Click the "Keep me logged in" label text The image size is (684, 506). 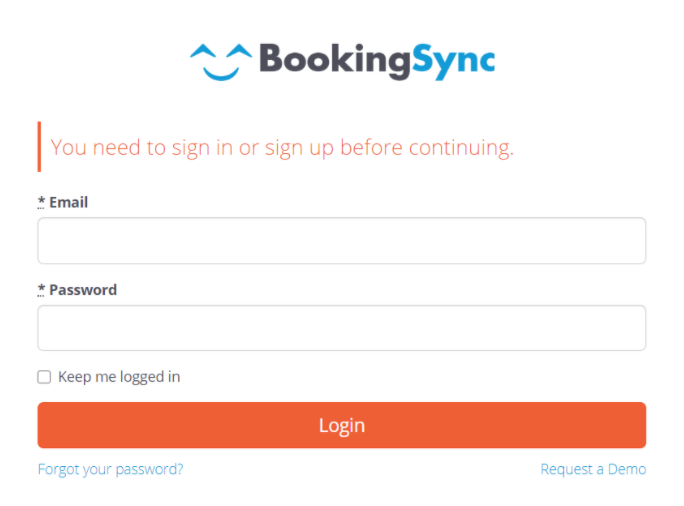[119, 377]
